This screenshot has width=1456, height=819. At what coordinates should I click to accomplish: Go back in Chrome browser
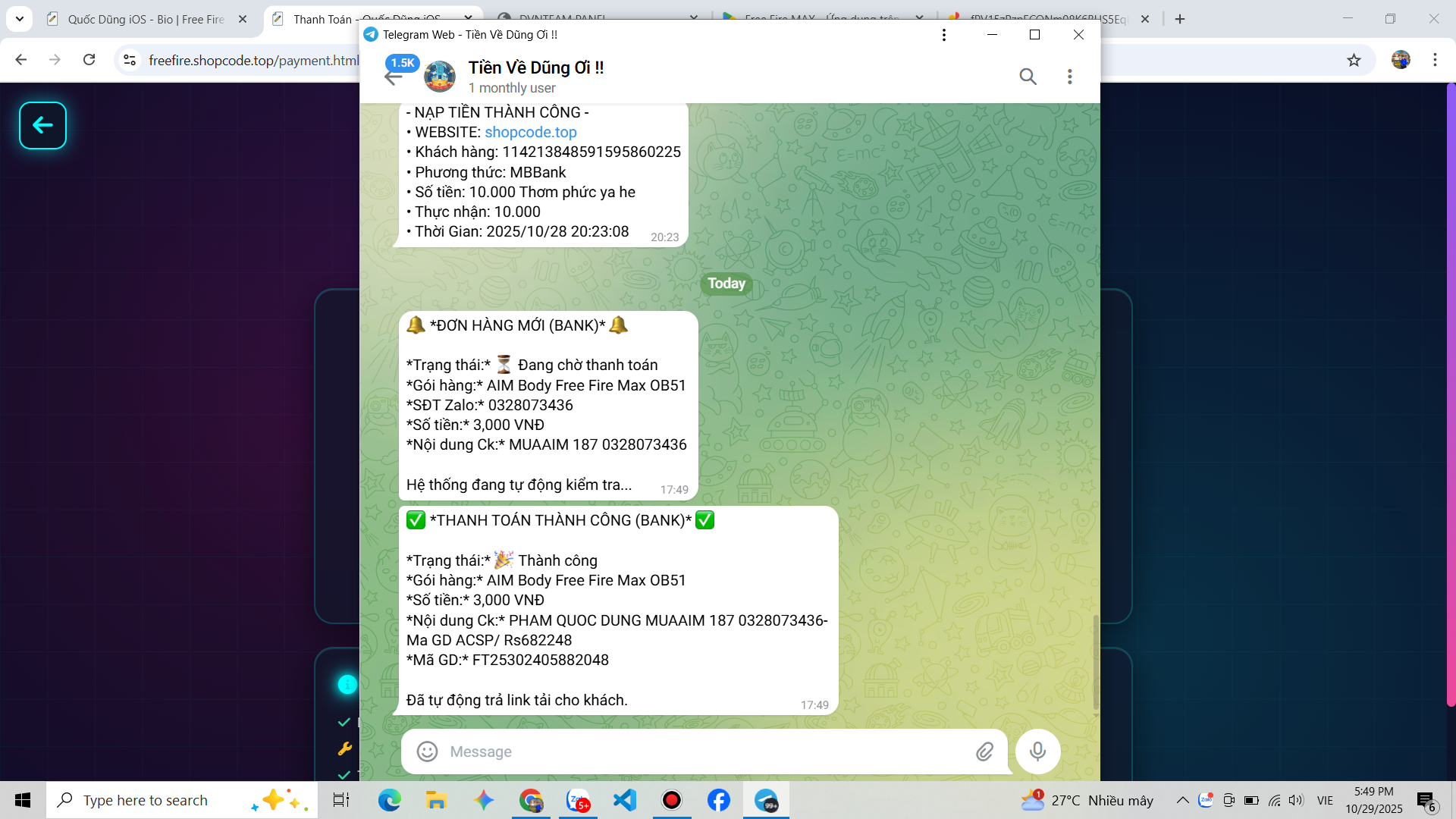(21, 60)
